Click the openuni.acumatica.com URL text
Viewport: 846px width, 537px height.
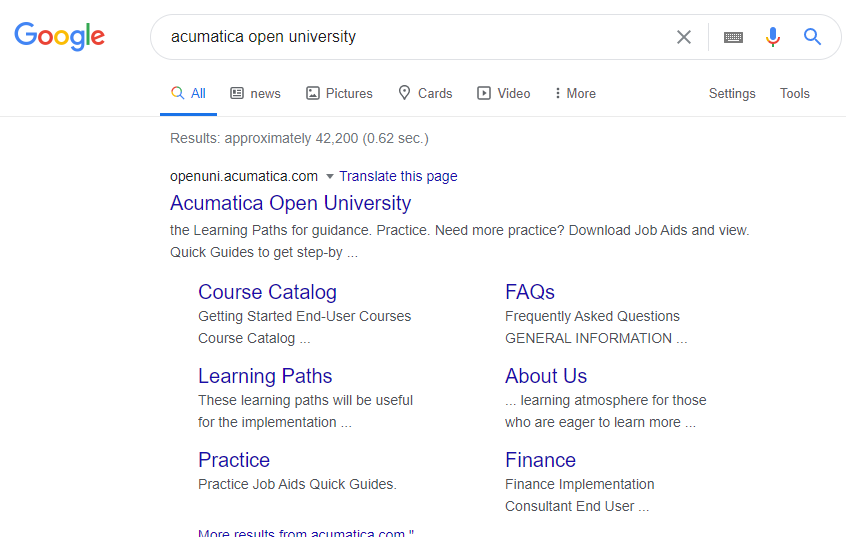244,176
